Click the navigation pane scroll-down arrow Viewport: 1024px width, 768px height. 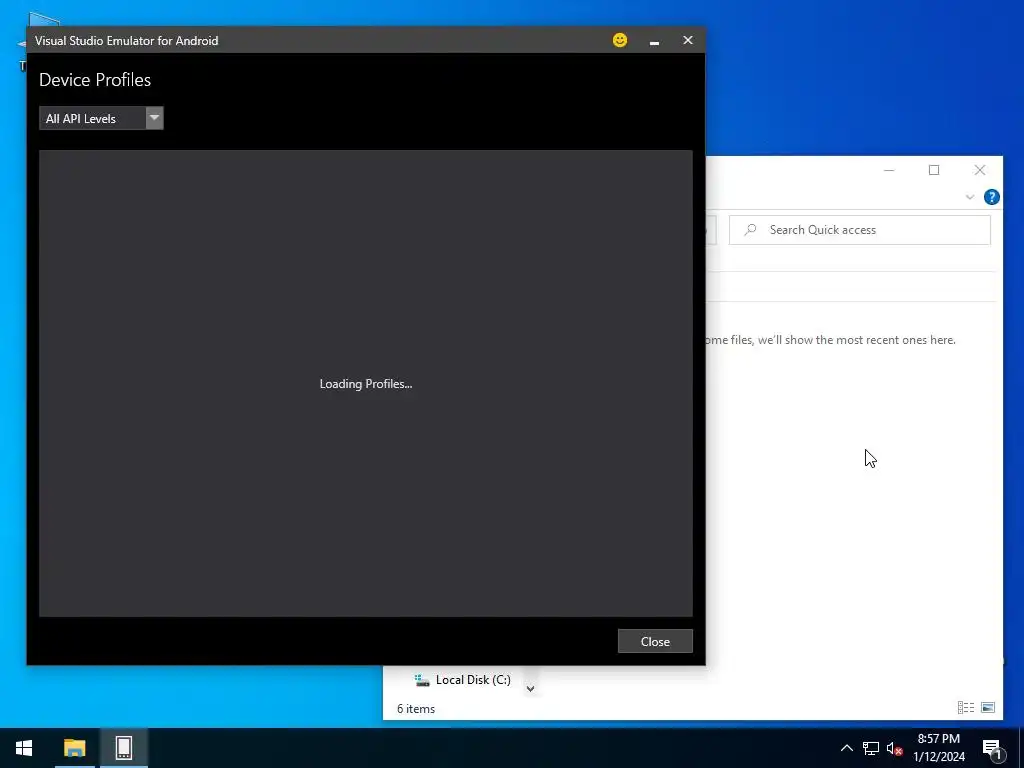[x=530, y=688]
